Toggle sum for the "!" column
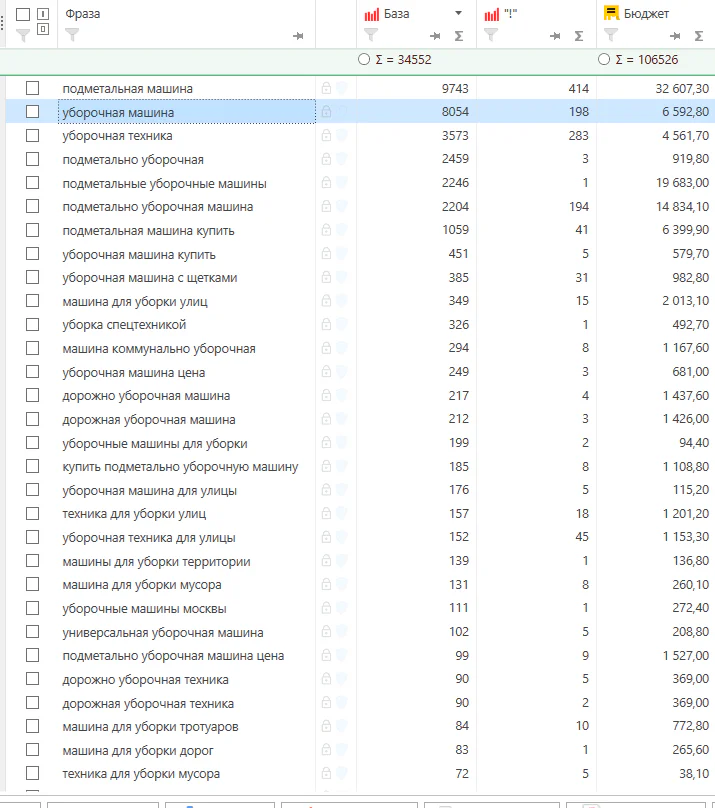 click(579, 36)
